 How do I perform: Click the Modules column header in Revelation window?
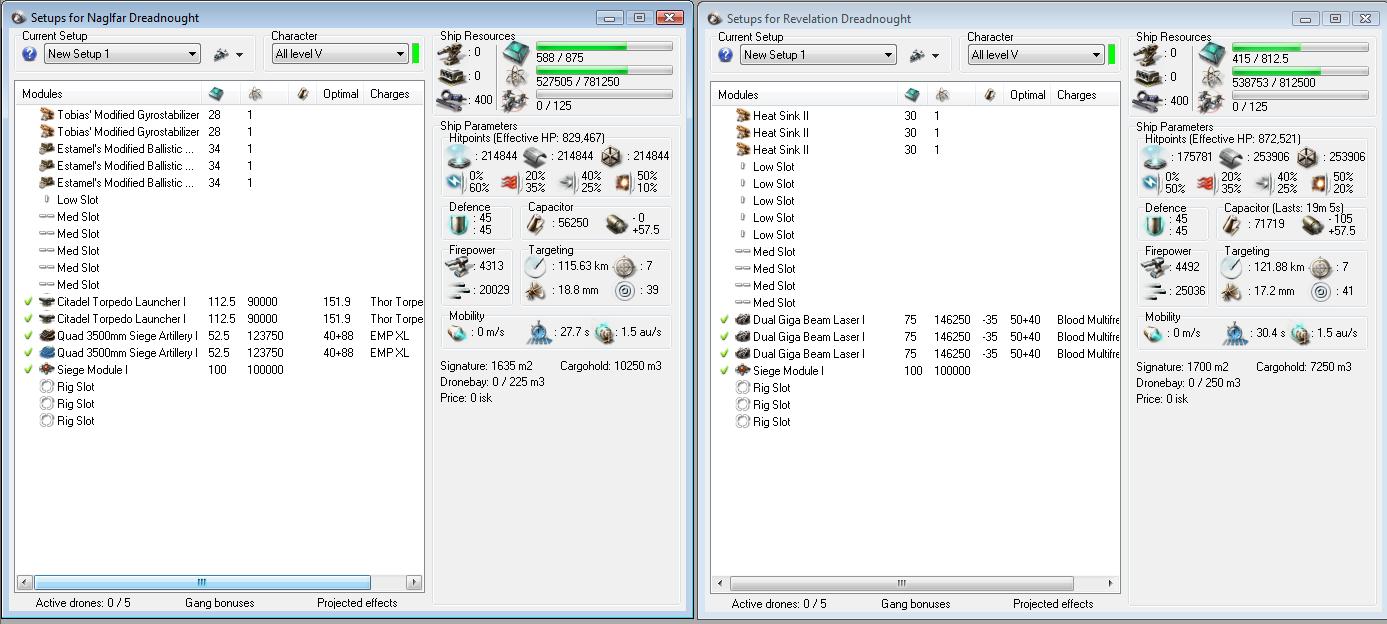pyautogui.click(x=806, y=95)
